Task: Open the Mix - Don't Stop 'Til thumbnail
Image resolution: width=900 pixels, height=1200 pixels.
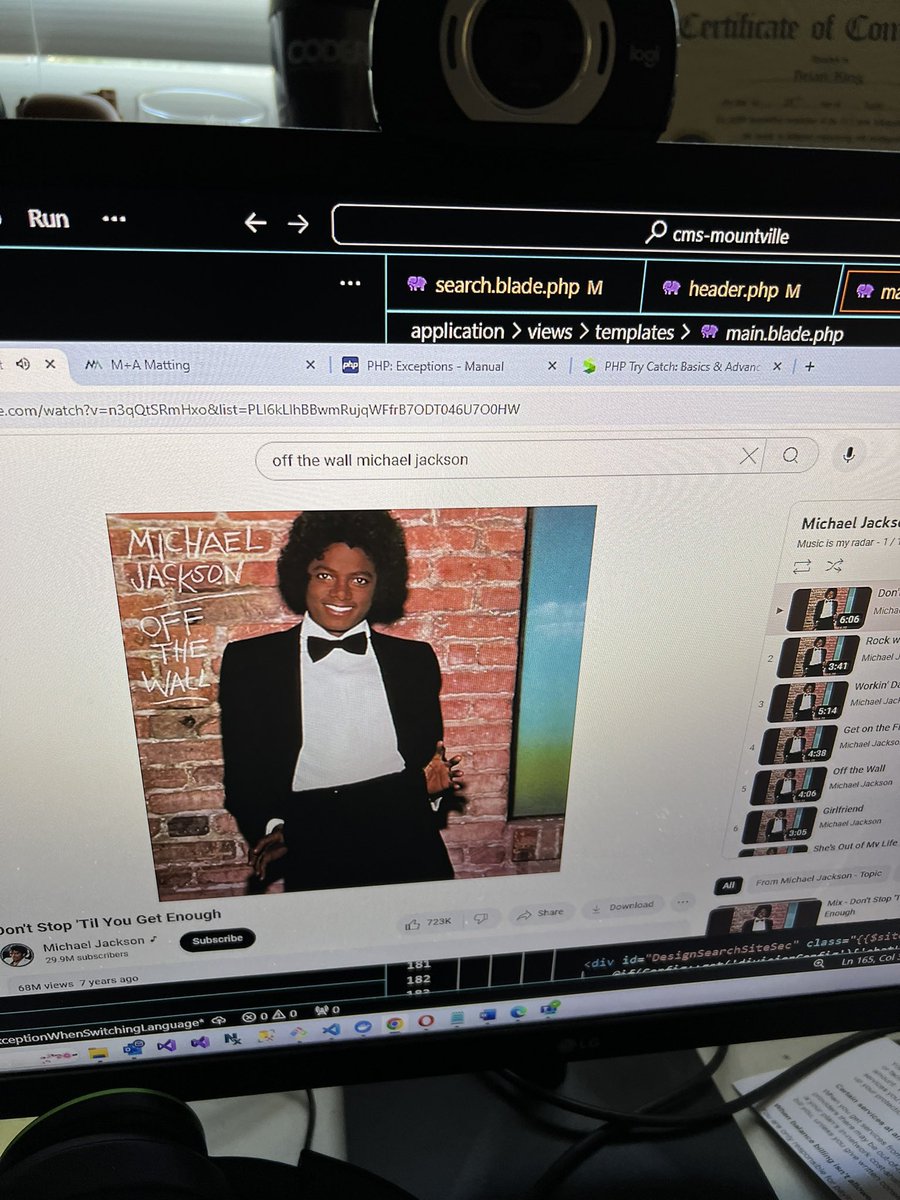Action: [763, 919]
